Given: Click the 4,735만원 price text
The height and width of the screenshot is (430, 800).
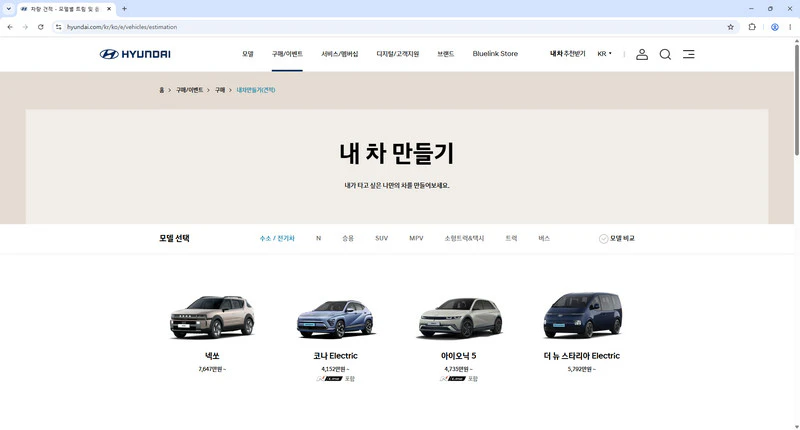Looking at the screenshot, I should point(458,369).
